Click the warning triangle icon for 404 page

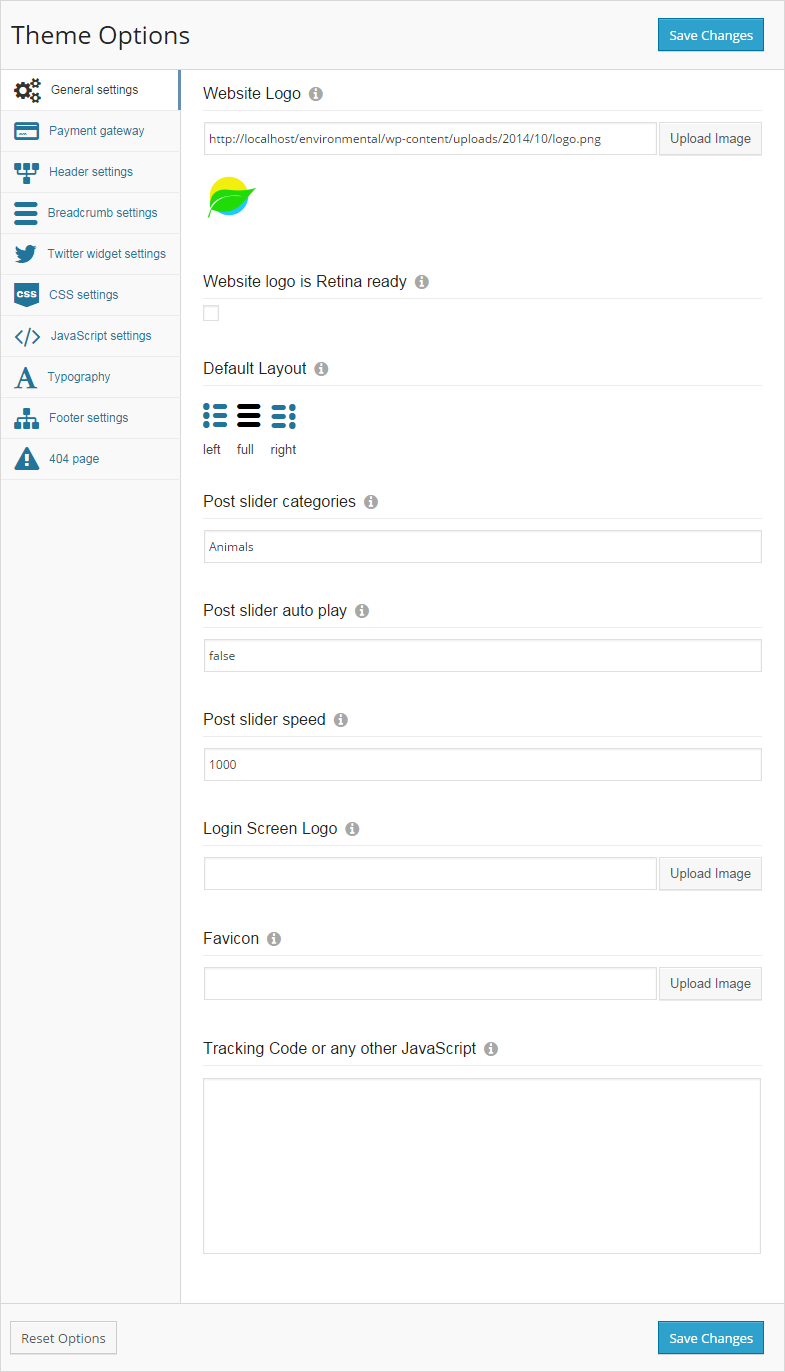pyautogui.click(x=27, y=459)
